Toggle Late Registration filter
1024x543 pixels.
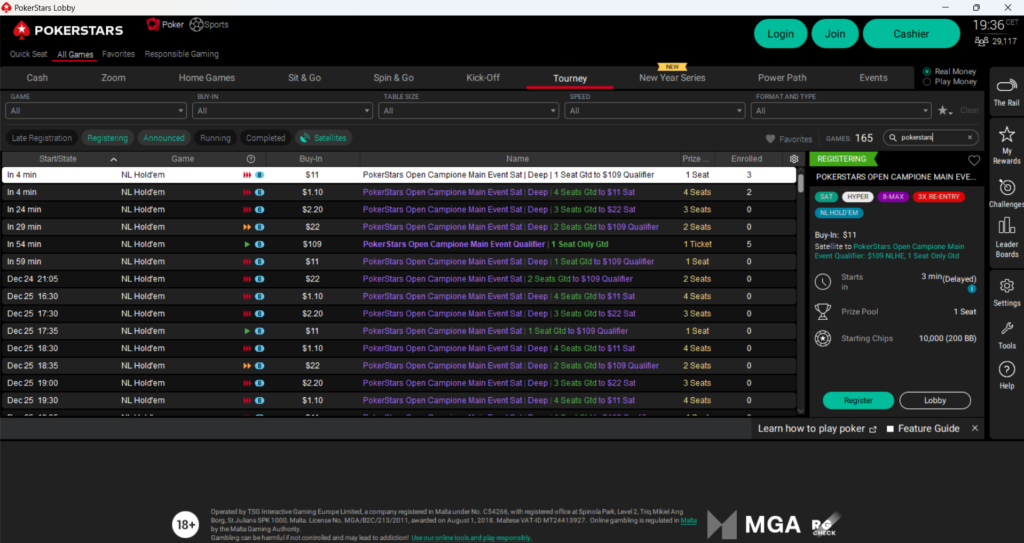click(42, 138)
